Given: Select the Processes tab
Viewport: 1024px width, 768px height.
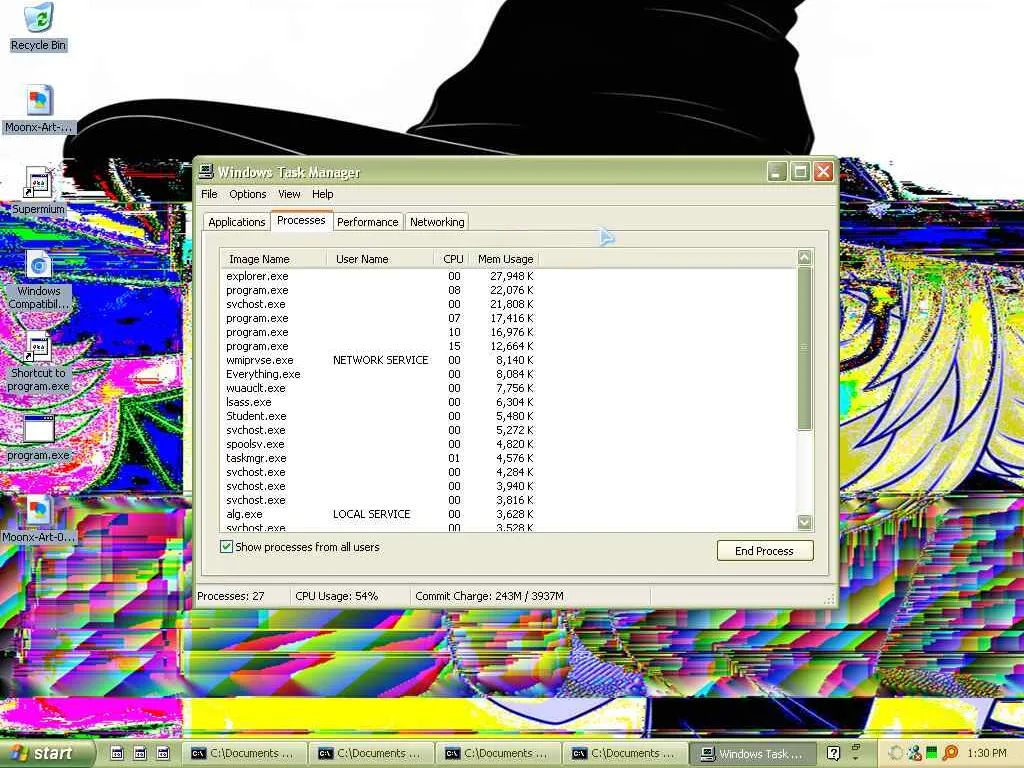Looking at the screenshot, I should coord(301,220).
